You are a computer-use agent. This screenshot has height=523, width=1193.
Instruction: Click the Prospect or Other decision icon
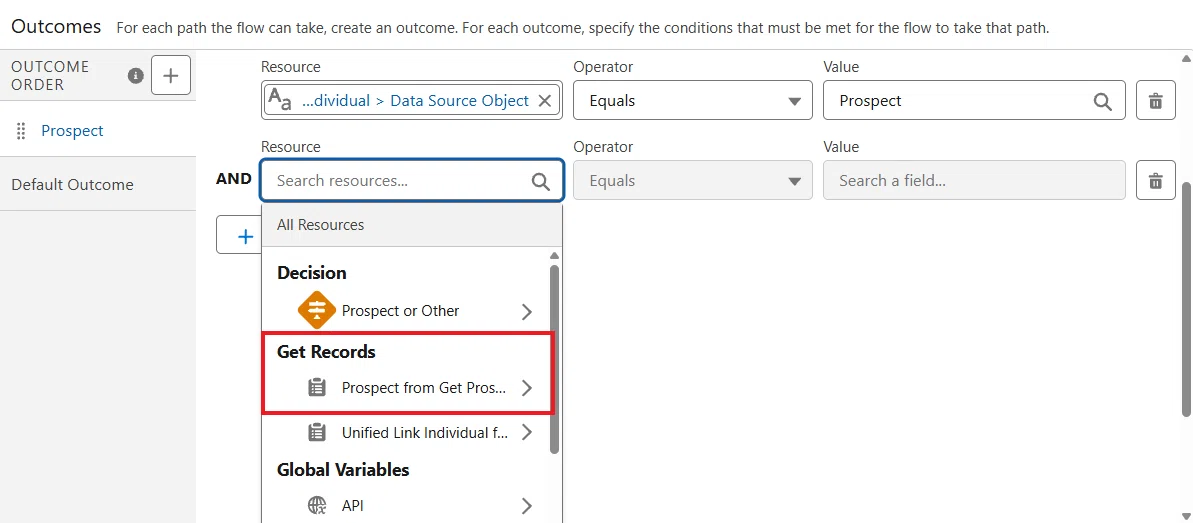[317, 311]
